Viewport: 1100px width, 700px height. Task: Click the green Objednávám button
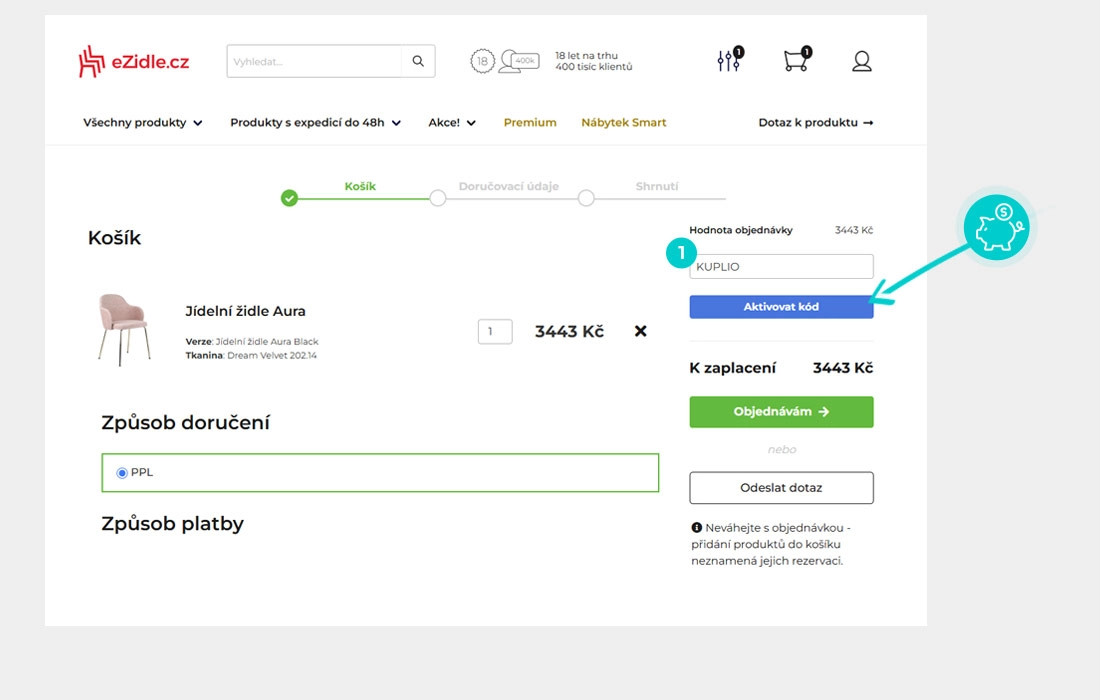(x=781, y=412)
